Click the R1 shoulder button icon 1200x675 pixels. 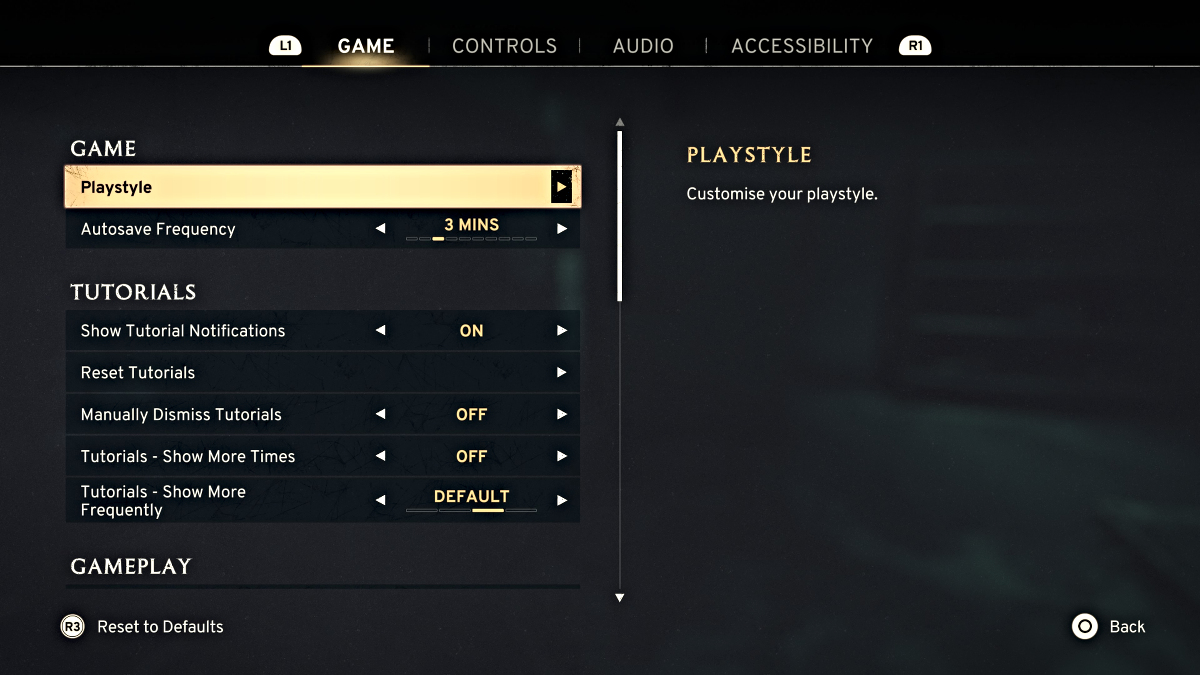[915, 45]
